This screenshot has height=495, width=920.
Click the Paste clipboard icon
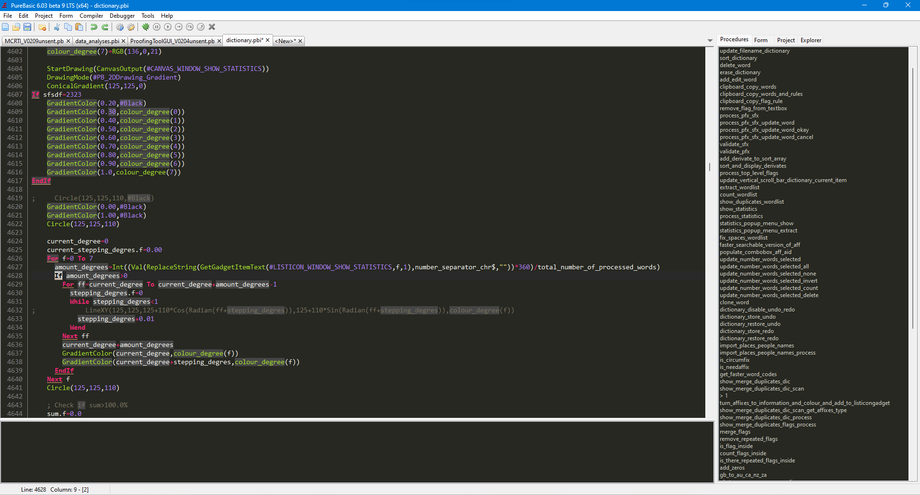(79, 27)
